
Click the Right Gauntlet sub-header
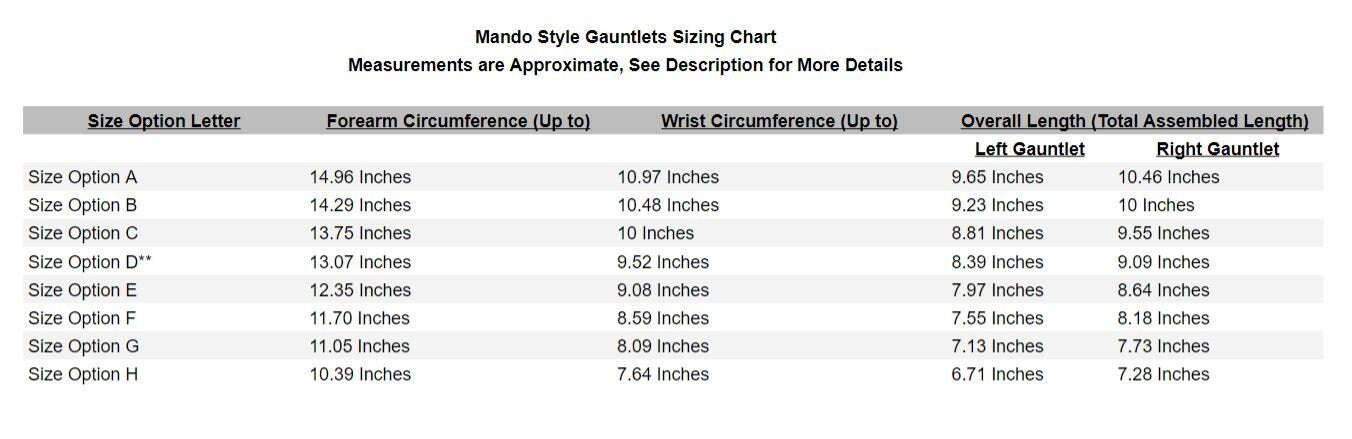(1217, 149)
